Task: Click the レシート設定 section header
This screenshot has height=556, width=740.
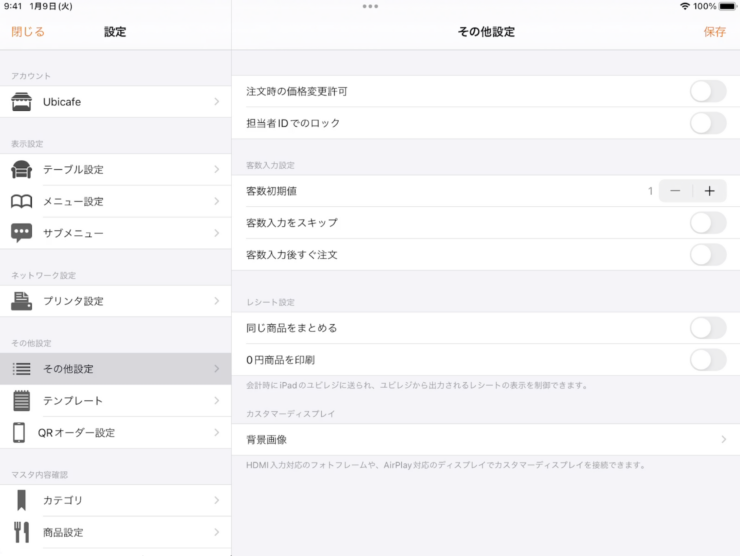Action: (270, 302)
